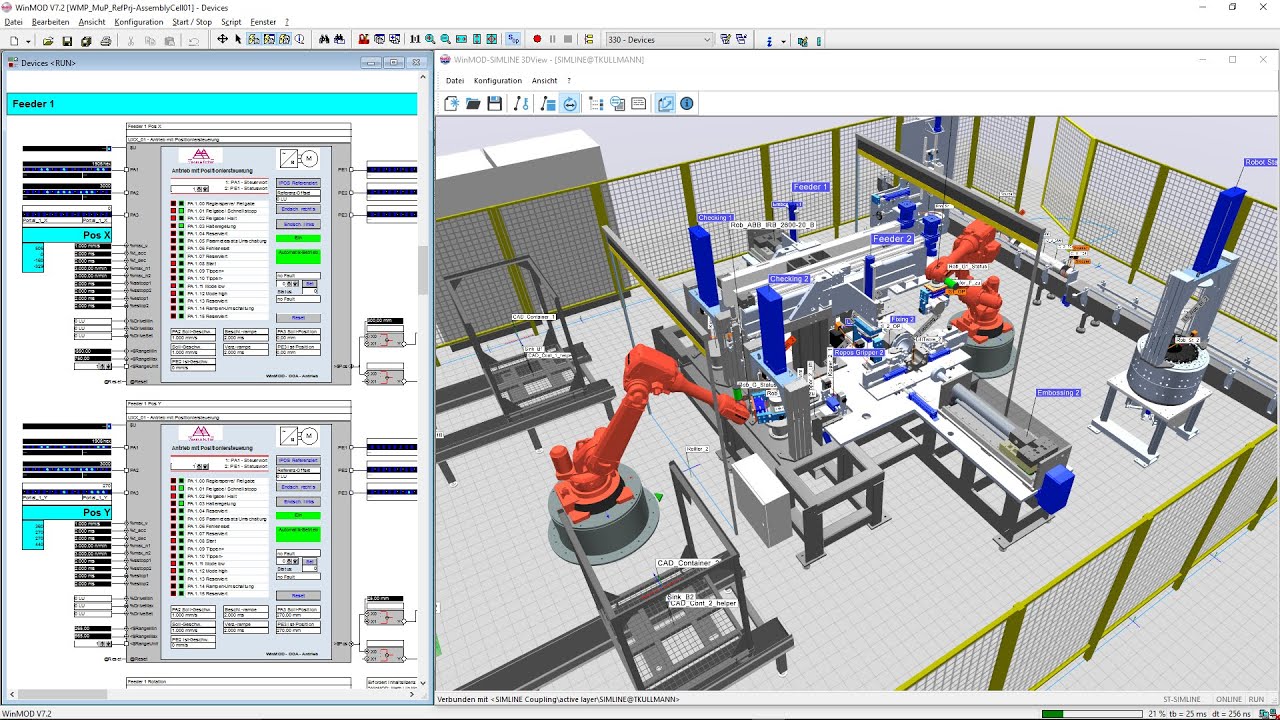Click Endsch. links button in Feeder 1 Pos X
The width and height of the screenshot is (1280, 720).
pos(298,224)
